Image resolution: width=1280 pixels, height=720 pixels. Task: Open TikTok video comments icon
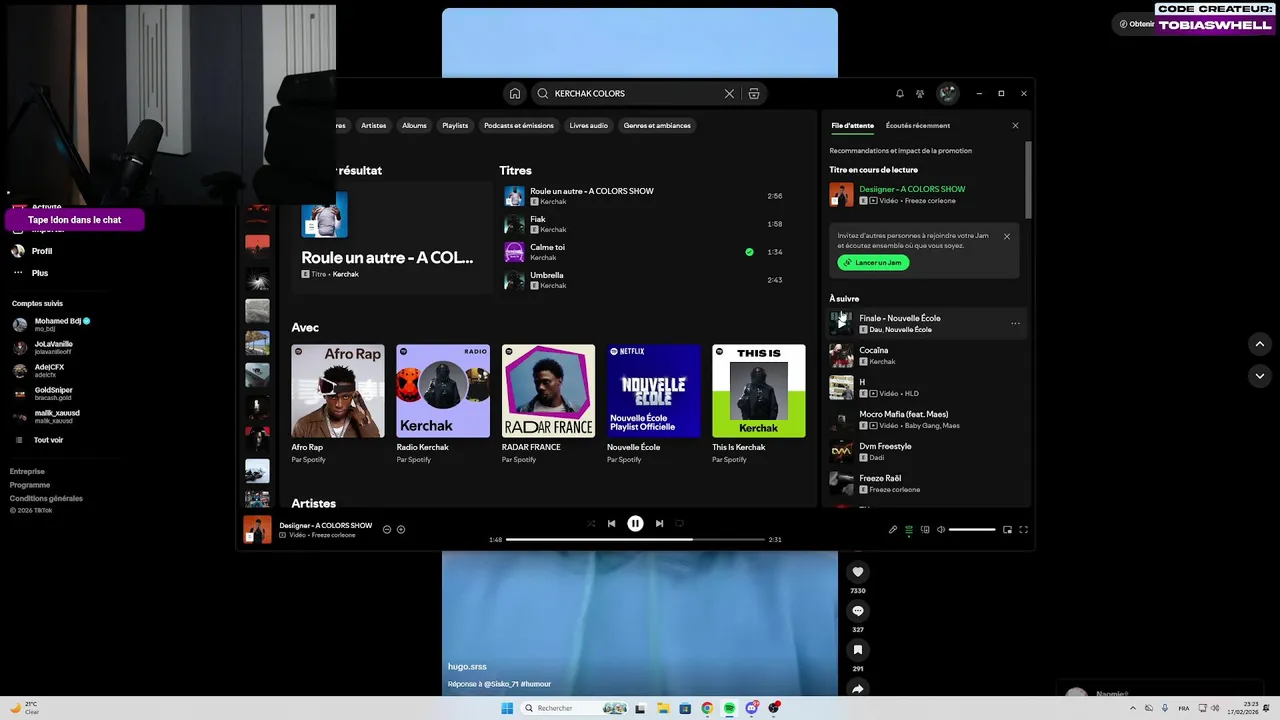857,611
